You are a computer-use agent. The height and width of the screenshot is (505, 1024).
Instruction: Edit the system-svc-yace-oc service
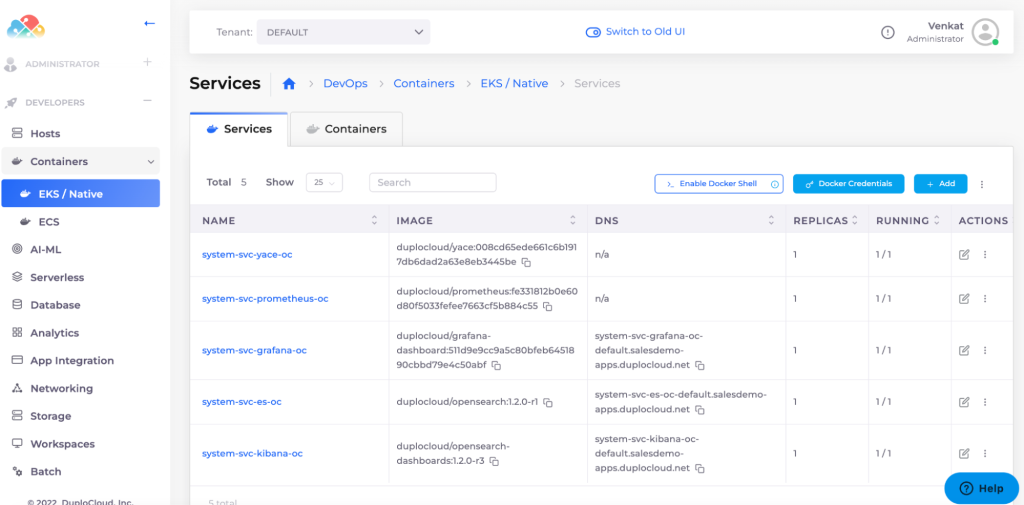click(x=964, y=255)
